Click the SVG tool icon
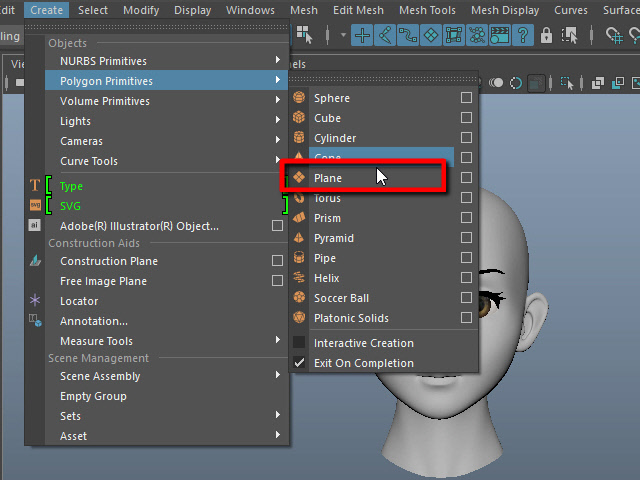 click(35, 206)
